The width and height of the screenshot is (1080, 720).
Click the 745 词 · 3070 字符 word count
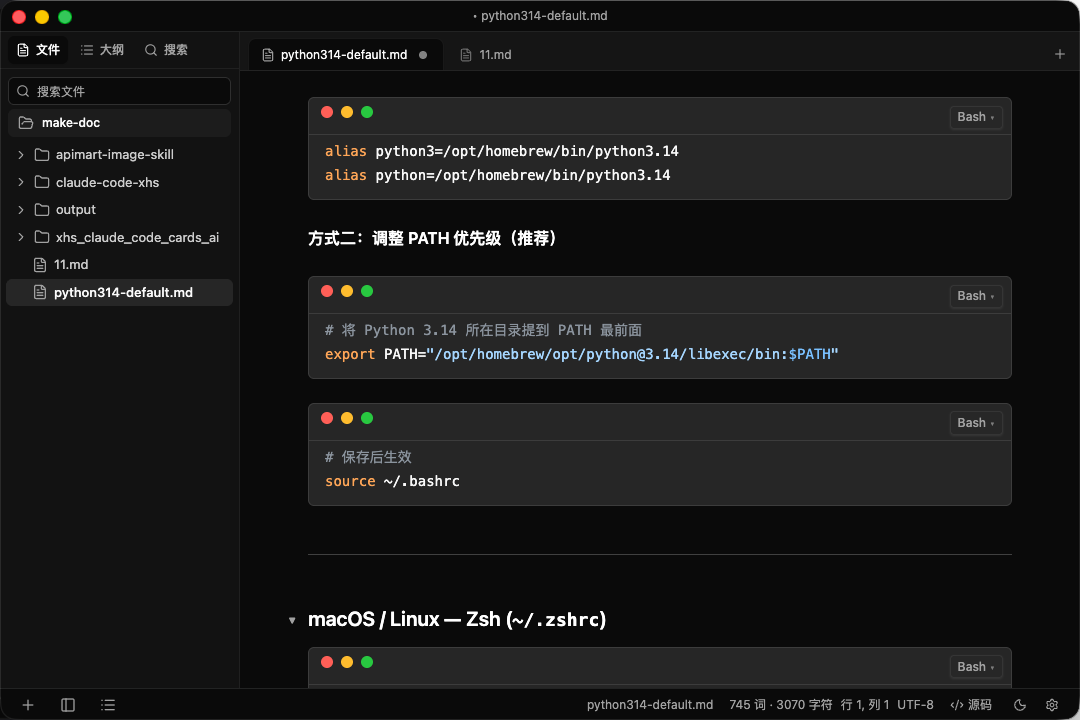(x=780, y=705)
